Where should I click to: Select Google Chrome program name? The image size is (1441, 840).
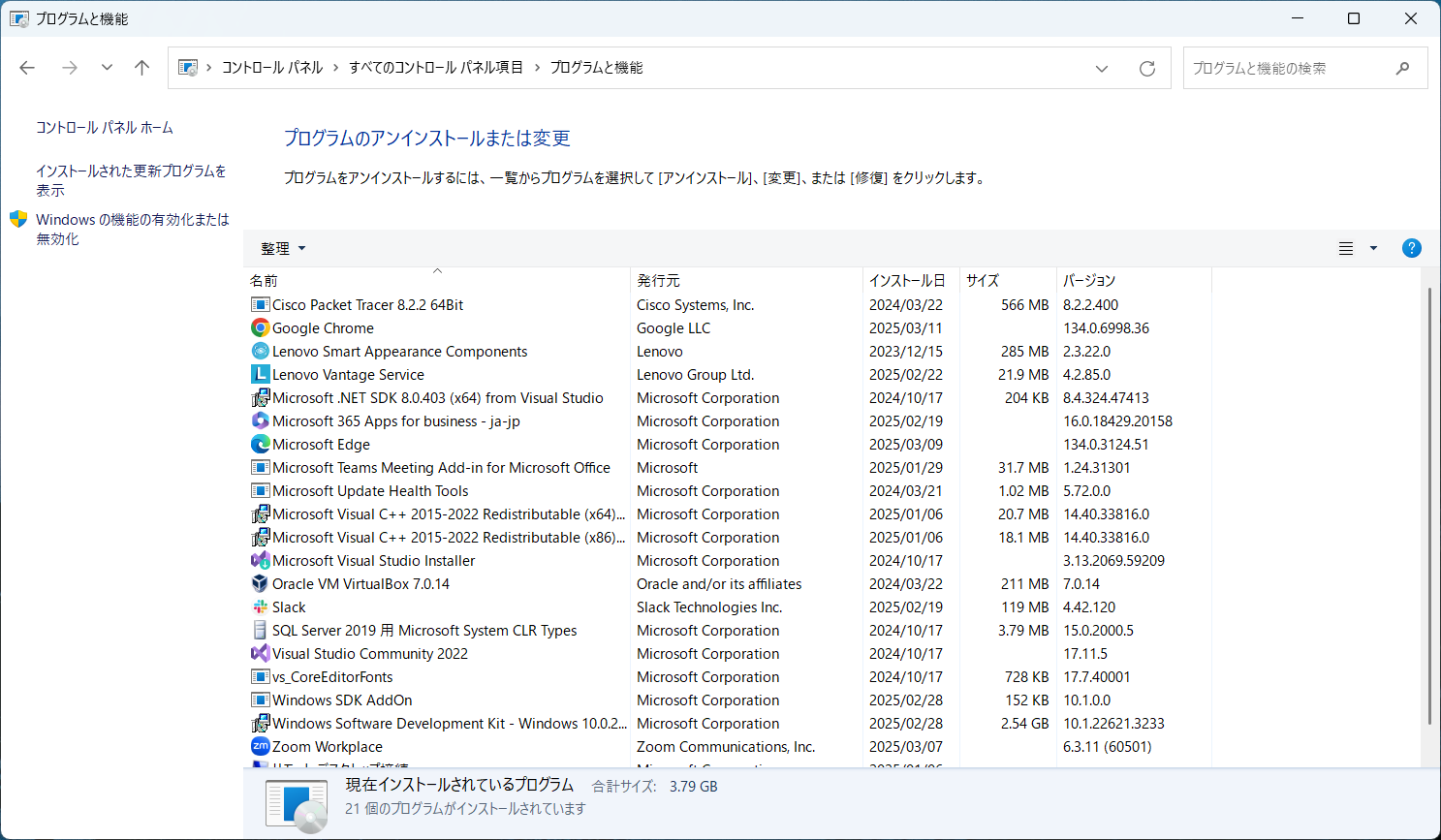coord(323,328)
